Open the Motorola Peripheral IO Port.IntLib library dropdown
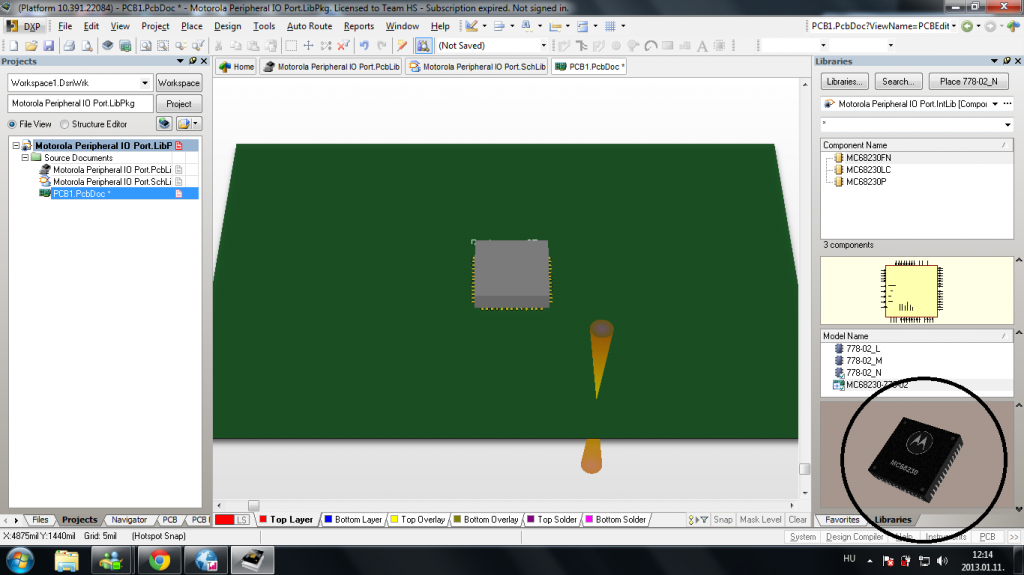The image size is (1024, 575). pos(995,104)
